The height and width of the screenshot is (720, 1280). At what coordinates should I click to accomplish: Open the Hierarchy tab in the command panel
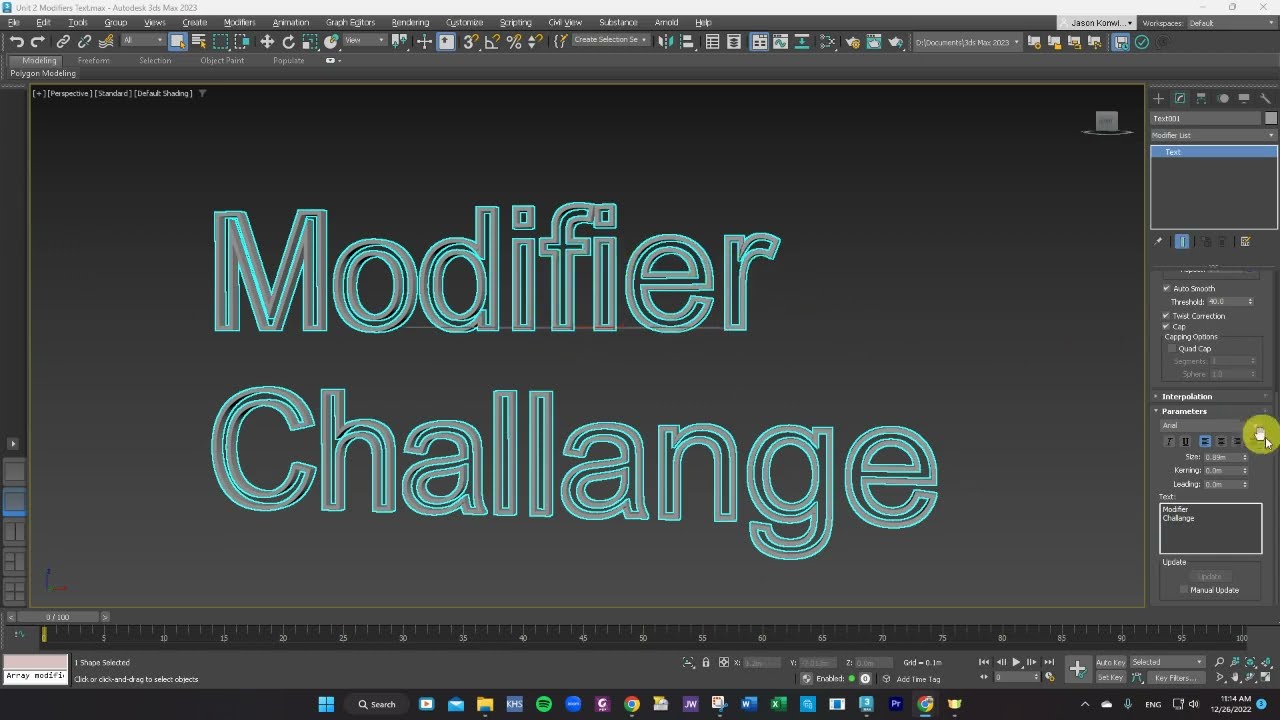(1201, 98)
